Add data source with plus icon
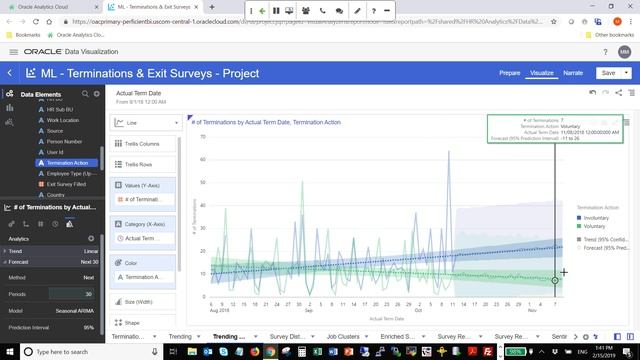640x360 pixels. point(97,94)
